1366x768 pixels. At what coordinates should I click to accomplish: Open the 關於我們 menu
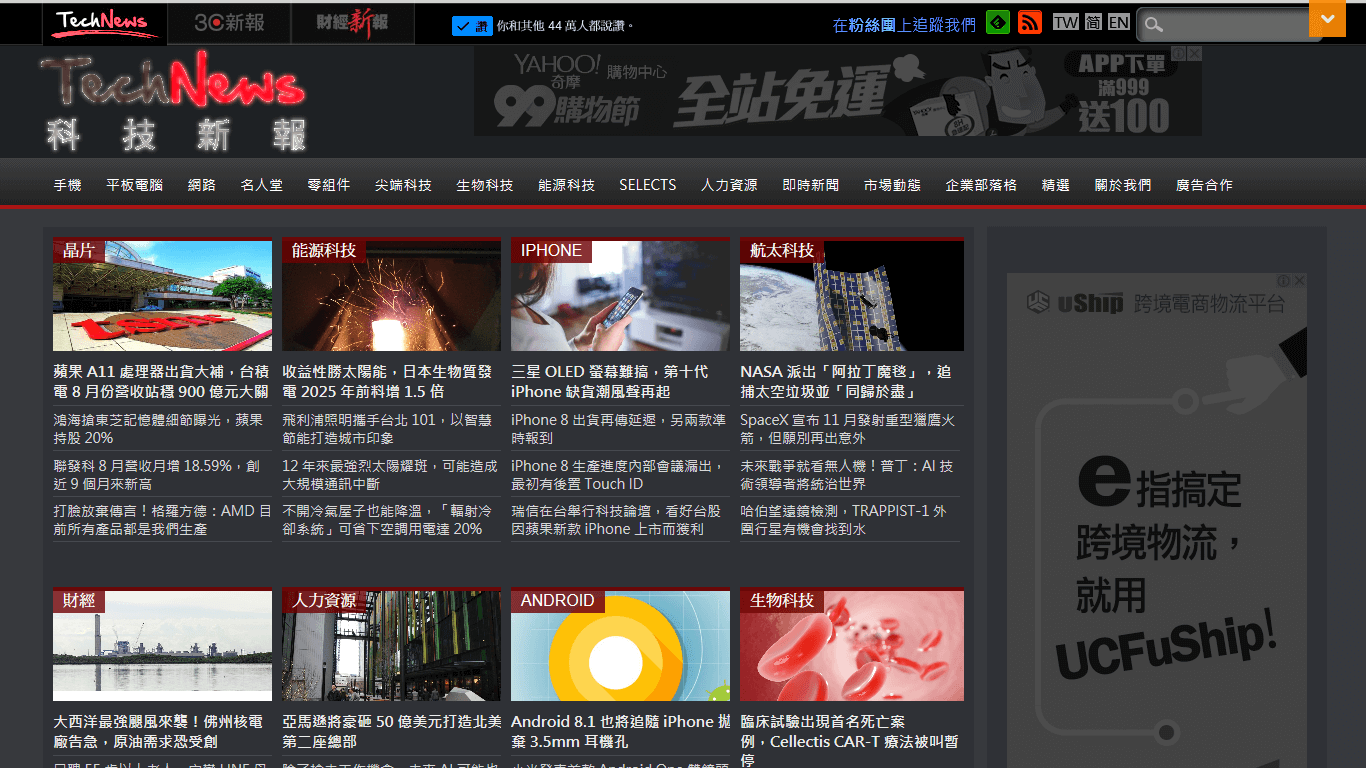coord(1123,185)
